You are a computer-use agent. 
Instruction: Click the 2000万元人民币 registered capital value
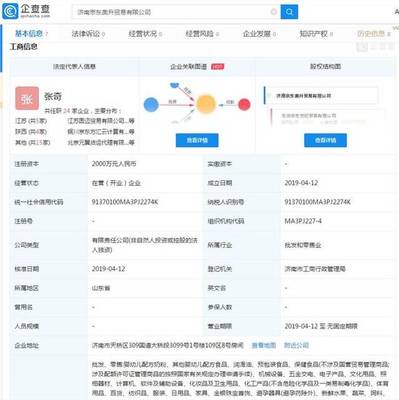(114, 164)
